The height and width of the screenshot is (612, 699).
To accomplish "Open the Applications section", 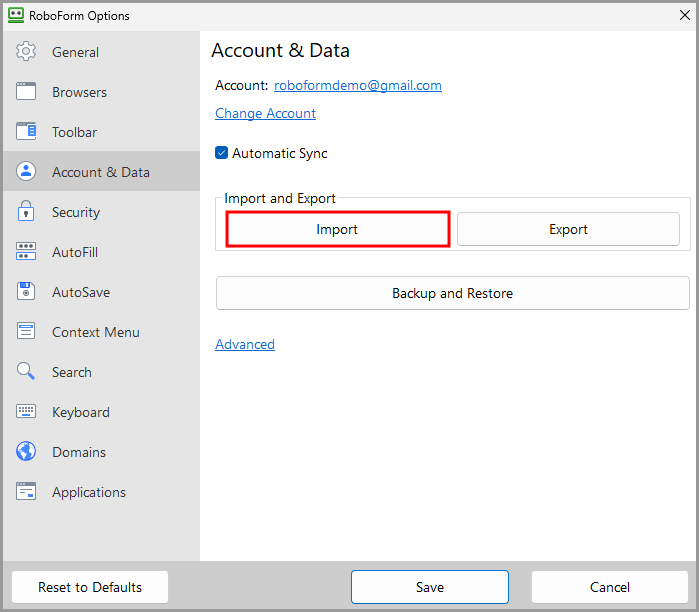I will click(102, 492).
